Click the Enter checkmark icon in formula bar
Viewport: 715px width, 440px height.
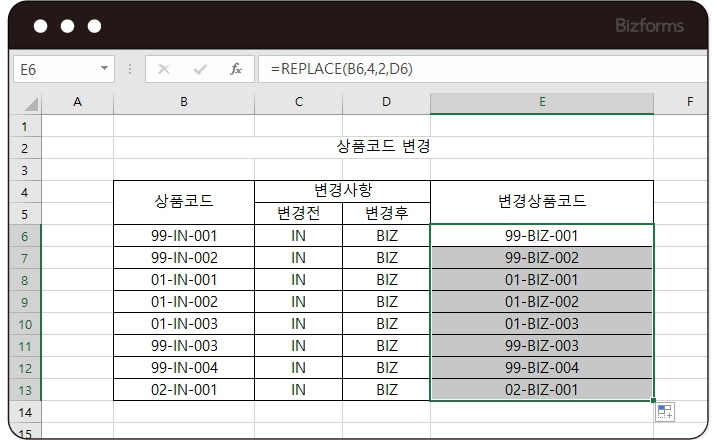tap(200, 69)
